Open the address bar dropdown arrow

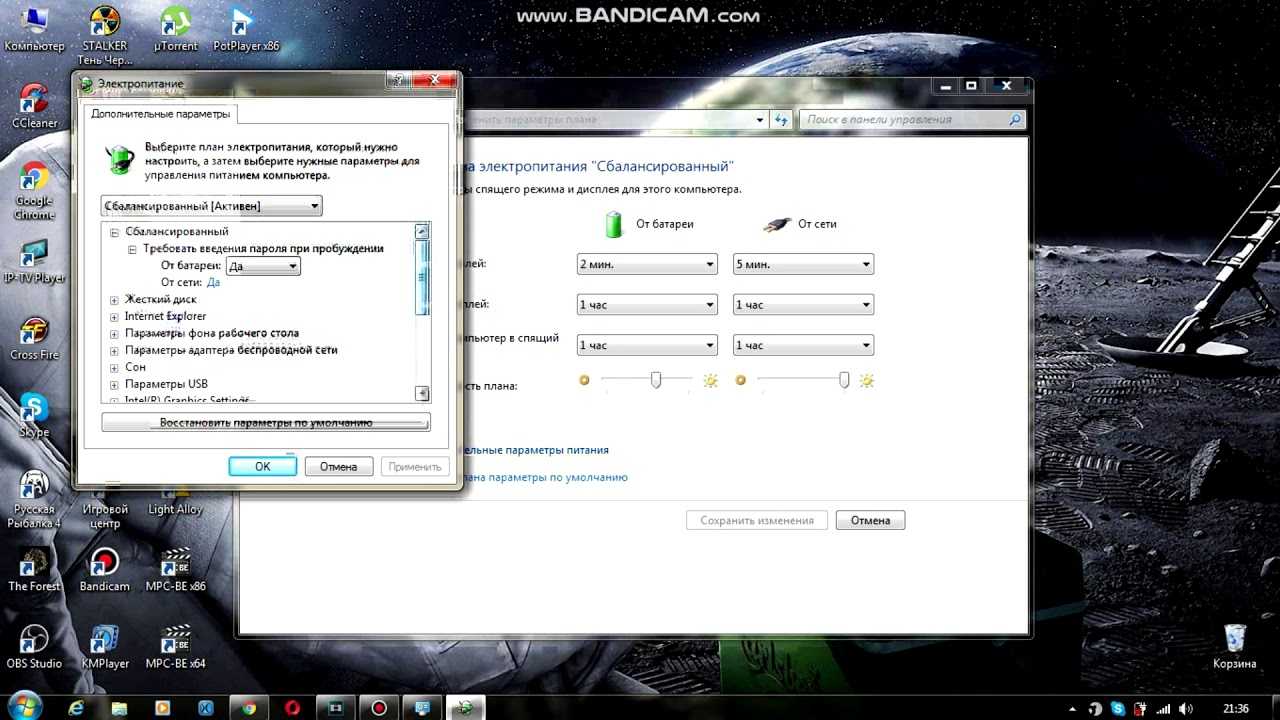(x=761, y=119)
